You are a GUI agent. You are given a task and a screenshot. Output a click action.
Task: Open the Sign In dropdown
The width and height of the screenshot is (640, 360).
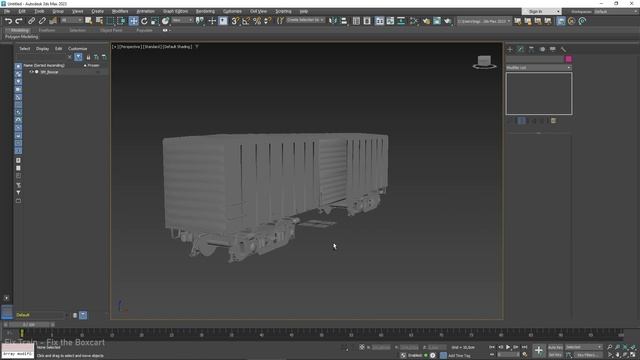542,11
